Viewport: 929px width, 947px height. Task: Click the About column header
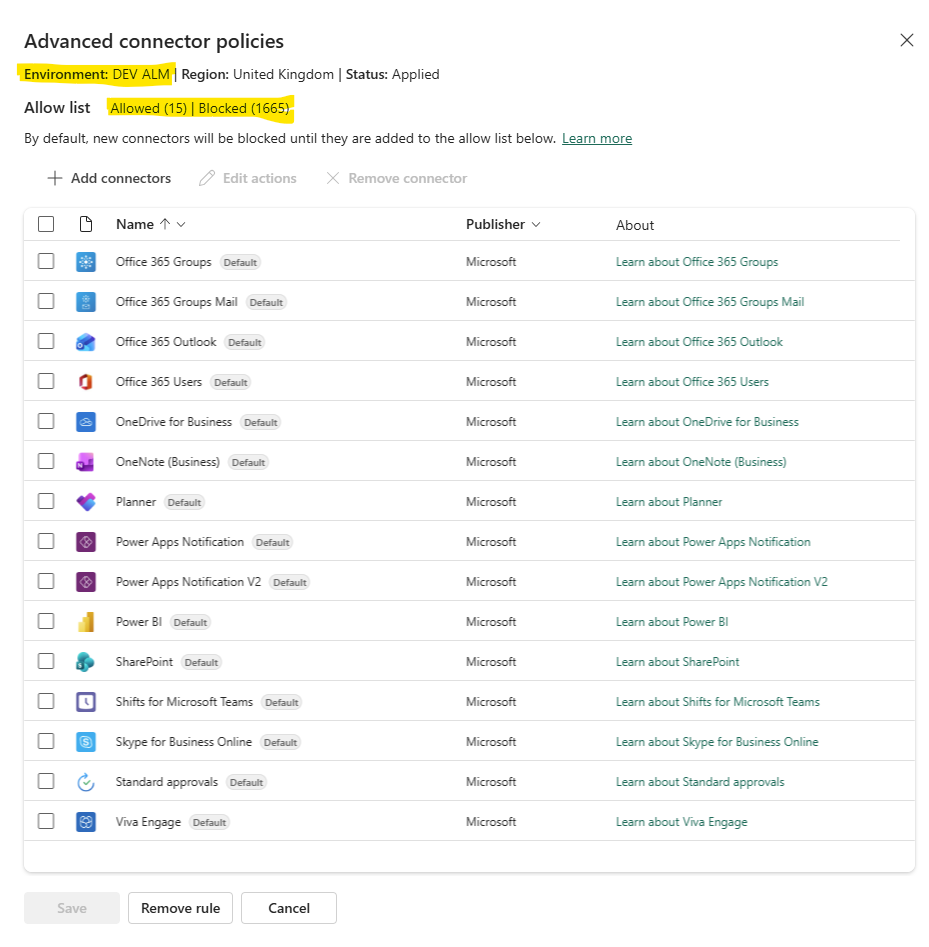tap(635, 225)
